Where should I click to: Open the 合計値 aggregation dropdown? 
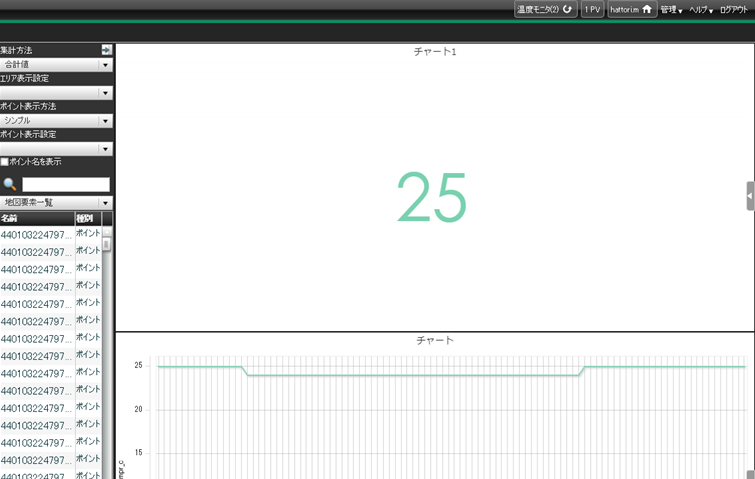tap(56, 65)
